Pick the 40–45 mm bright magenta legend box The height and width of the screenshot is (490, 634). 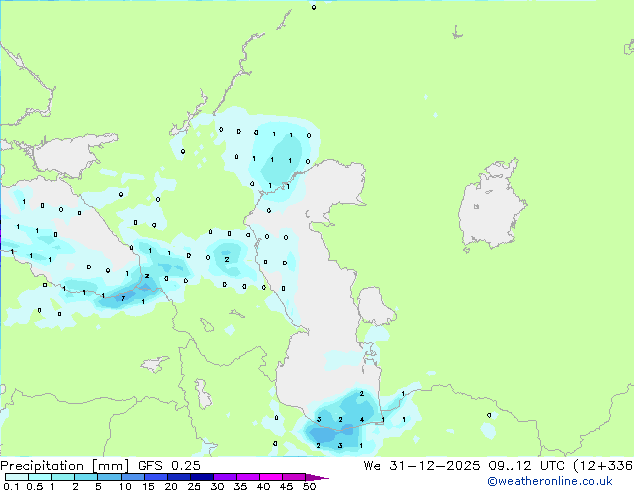271,477
